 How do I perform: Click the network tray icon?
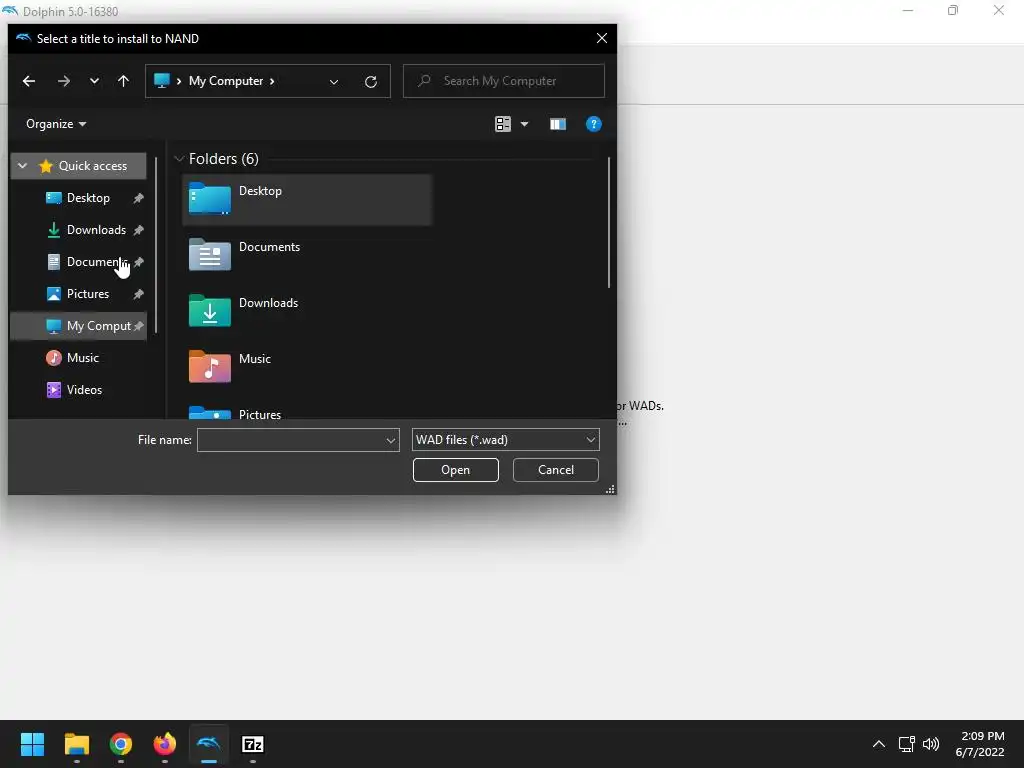click(906, 744)
